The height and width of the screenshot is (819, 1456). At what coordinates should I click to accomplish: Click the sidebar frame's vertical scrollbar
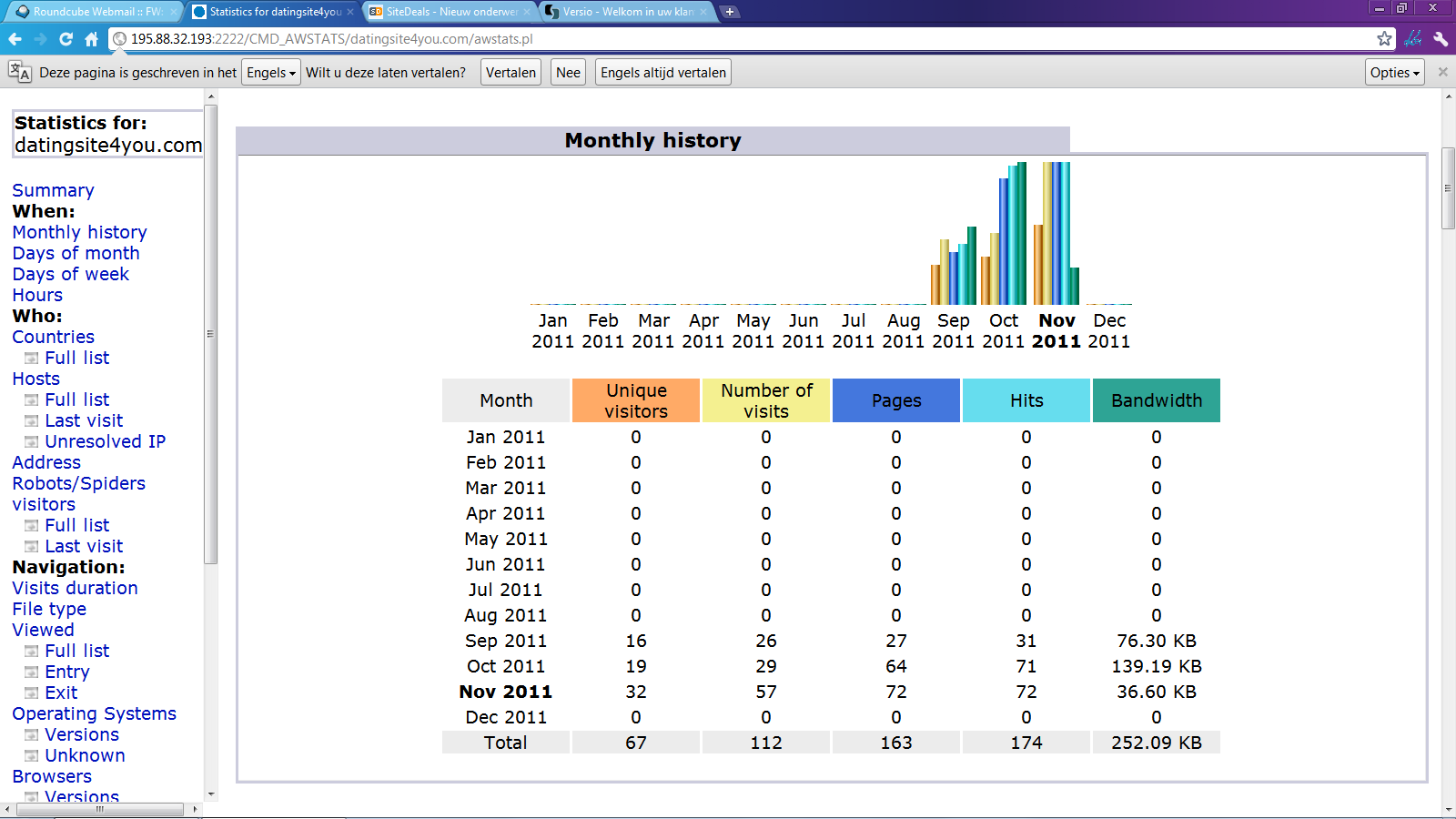coord(211,334)
